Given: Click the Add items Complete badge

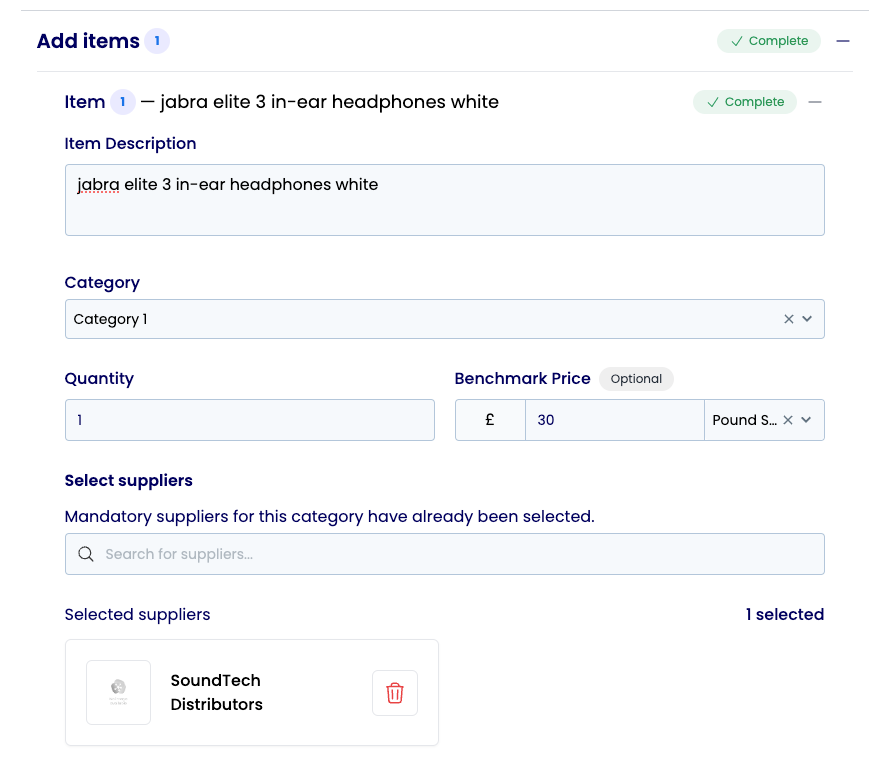Looking at the screenshot, I should (x=768, y=41).
